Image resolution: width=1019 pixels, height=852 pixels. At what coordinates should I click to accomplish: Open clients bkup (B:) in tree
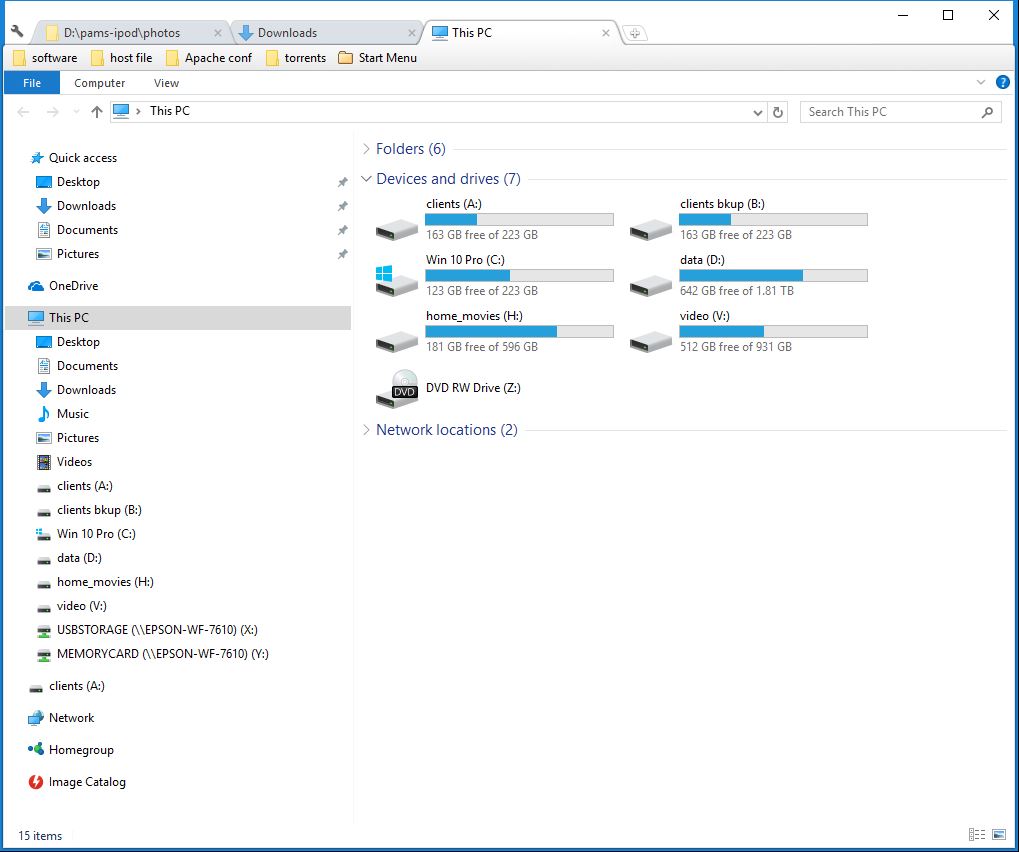(x=99, y=510)
